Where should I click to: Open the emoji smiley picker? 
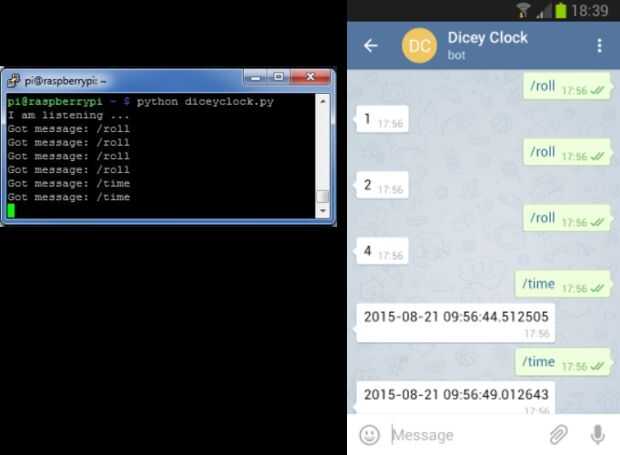click(x=370, y=435)
